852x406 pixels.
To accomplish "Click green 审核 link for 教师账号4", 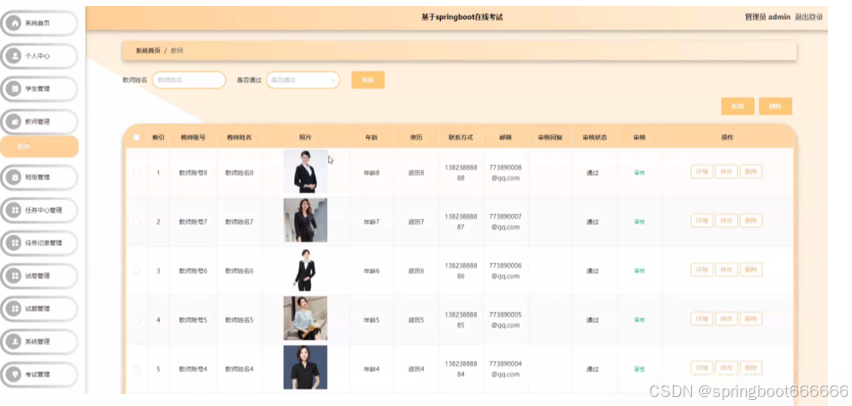I will click(x=640, y=369).
